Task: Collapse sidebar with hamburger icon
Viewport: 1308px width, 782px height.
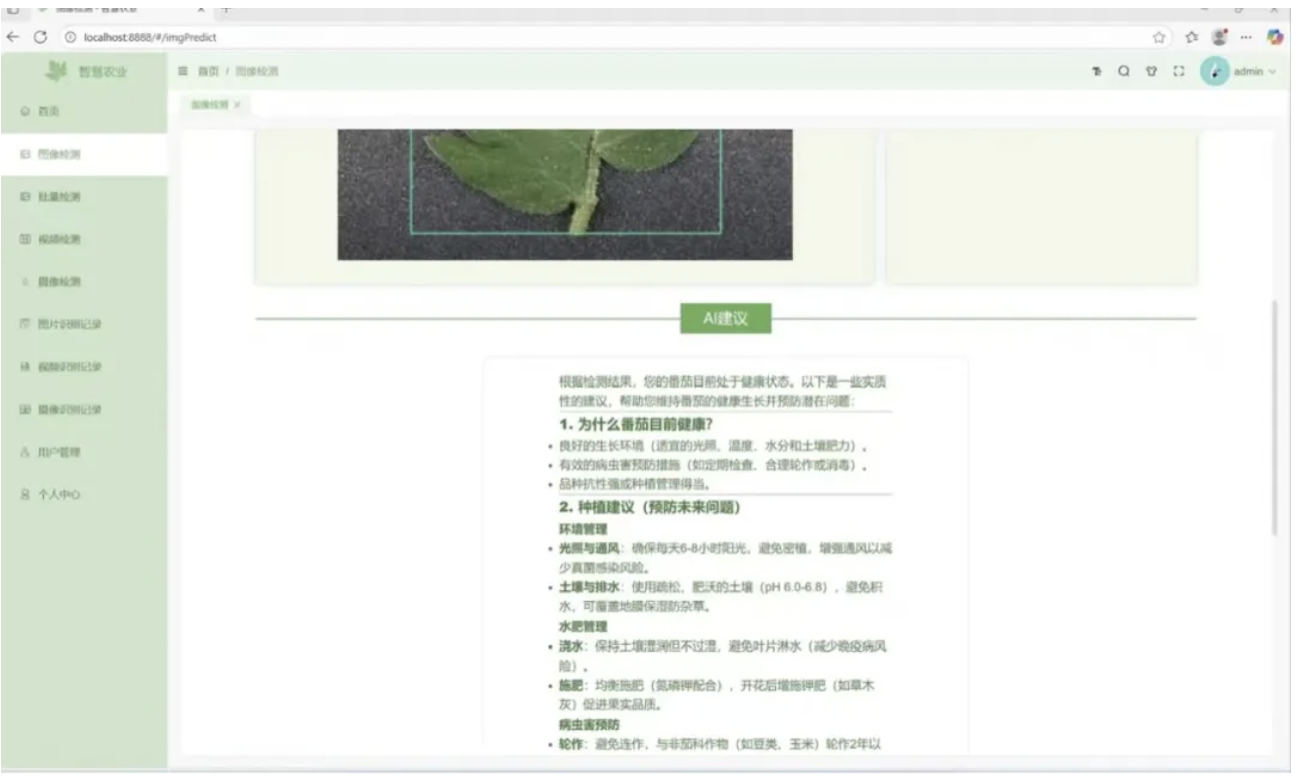Action: tap(183, 72)
